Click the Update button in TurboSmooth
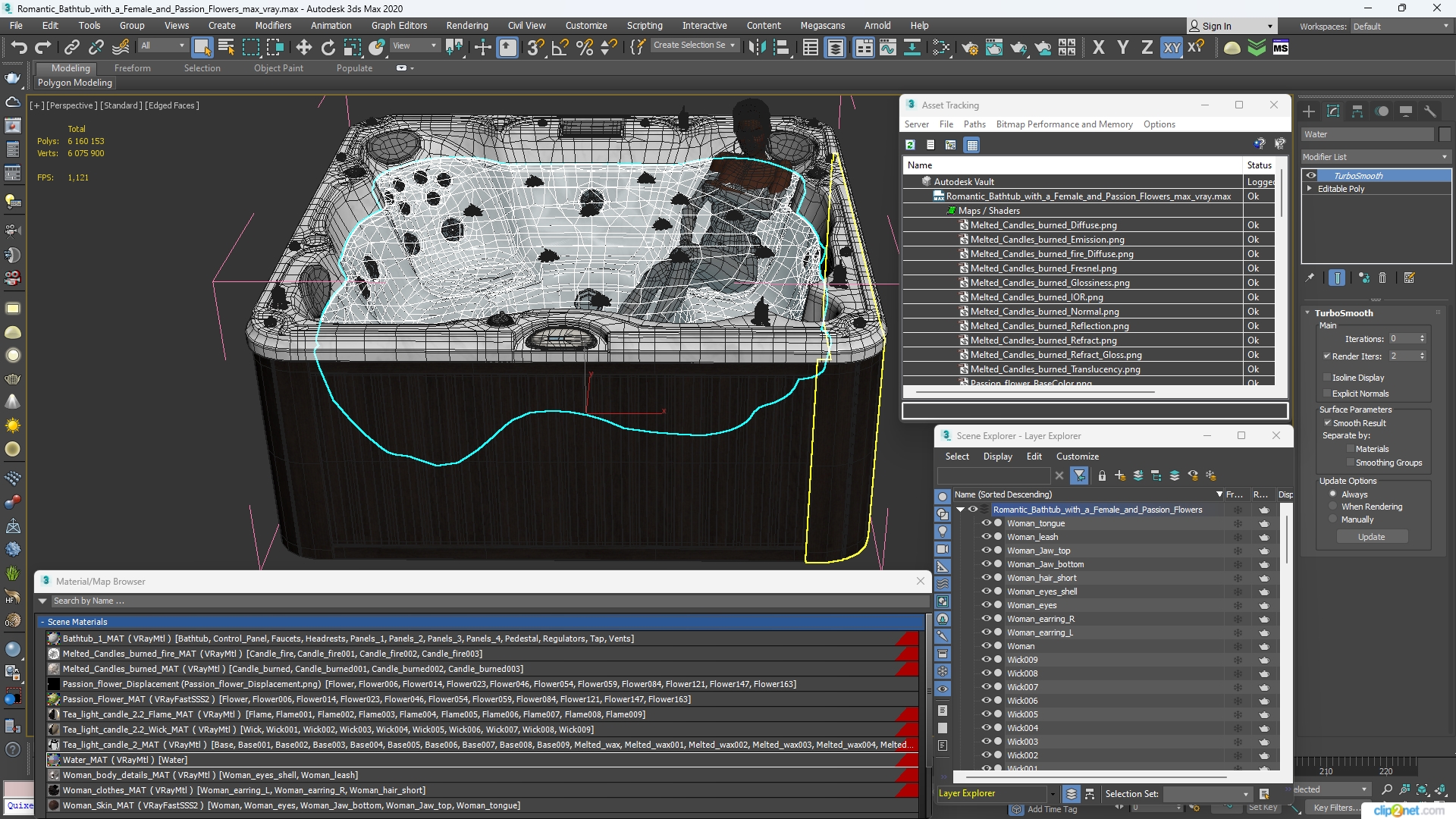This screenshot has height=819, width=1456. tap(1371, 537)
